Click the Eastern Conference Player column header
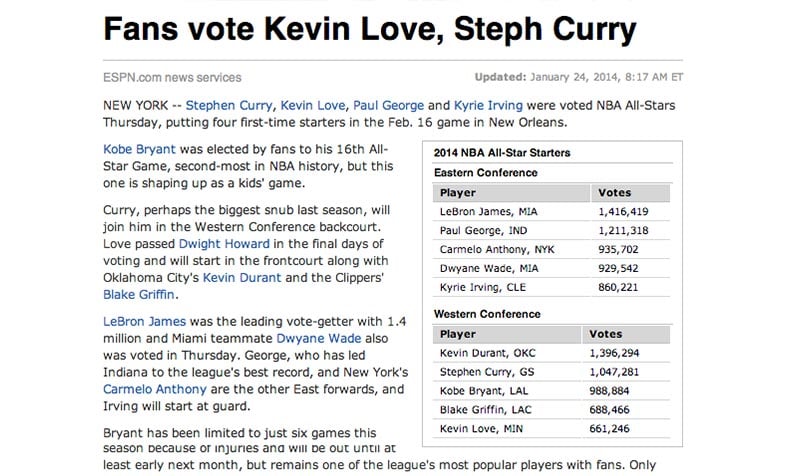Viewport: 790px width, 476px height. [x=511, y=193]
